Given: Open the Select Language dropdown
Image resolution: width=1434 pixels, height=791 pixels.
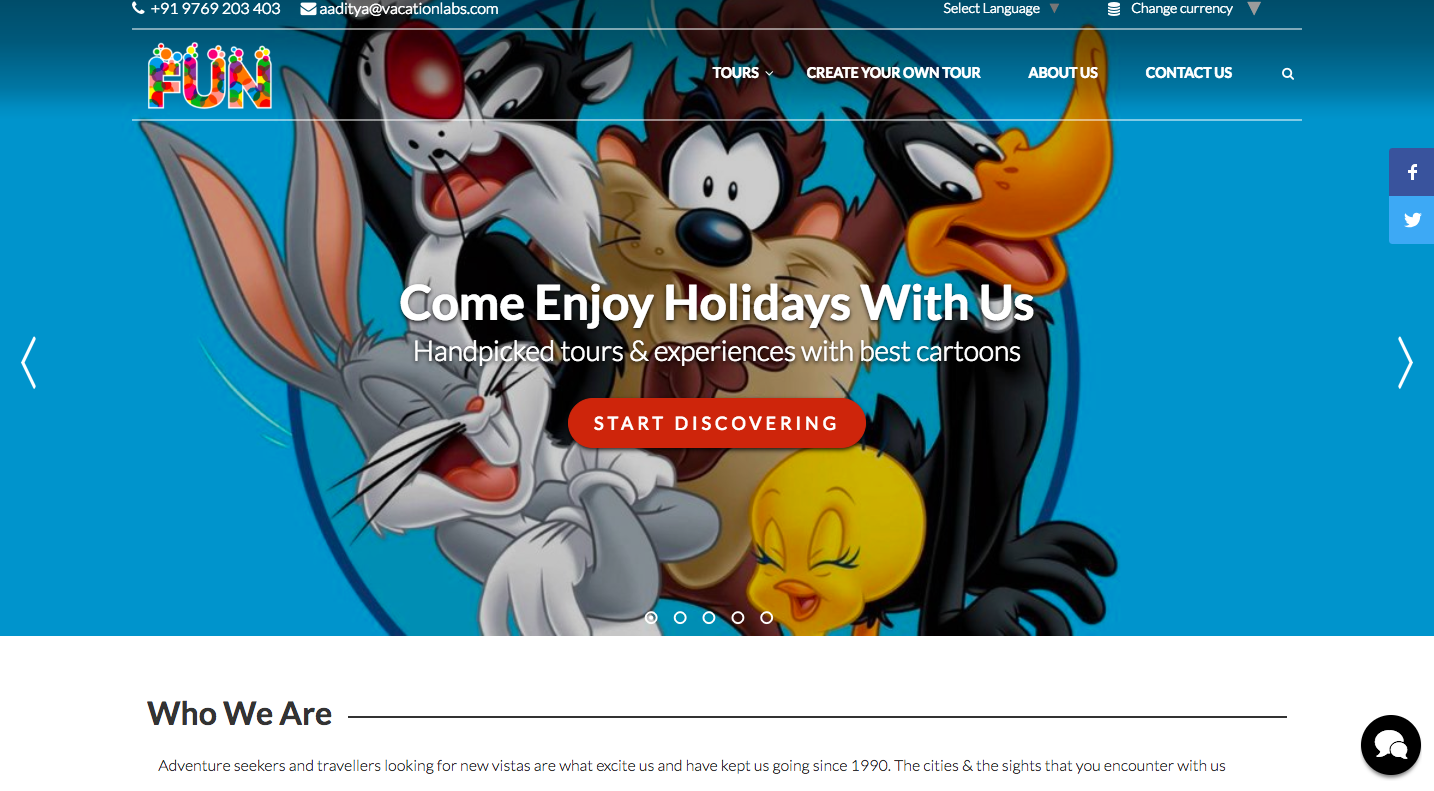Looking at the screenshot, I should tap(1001, 8).
